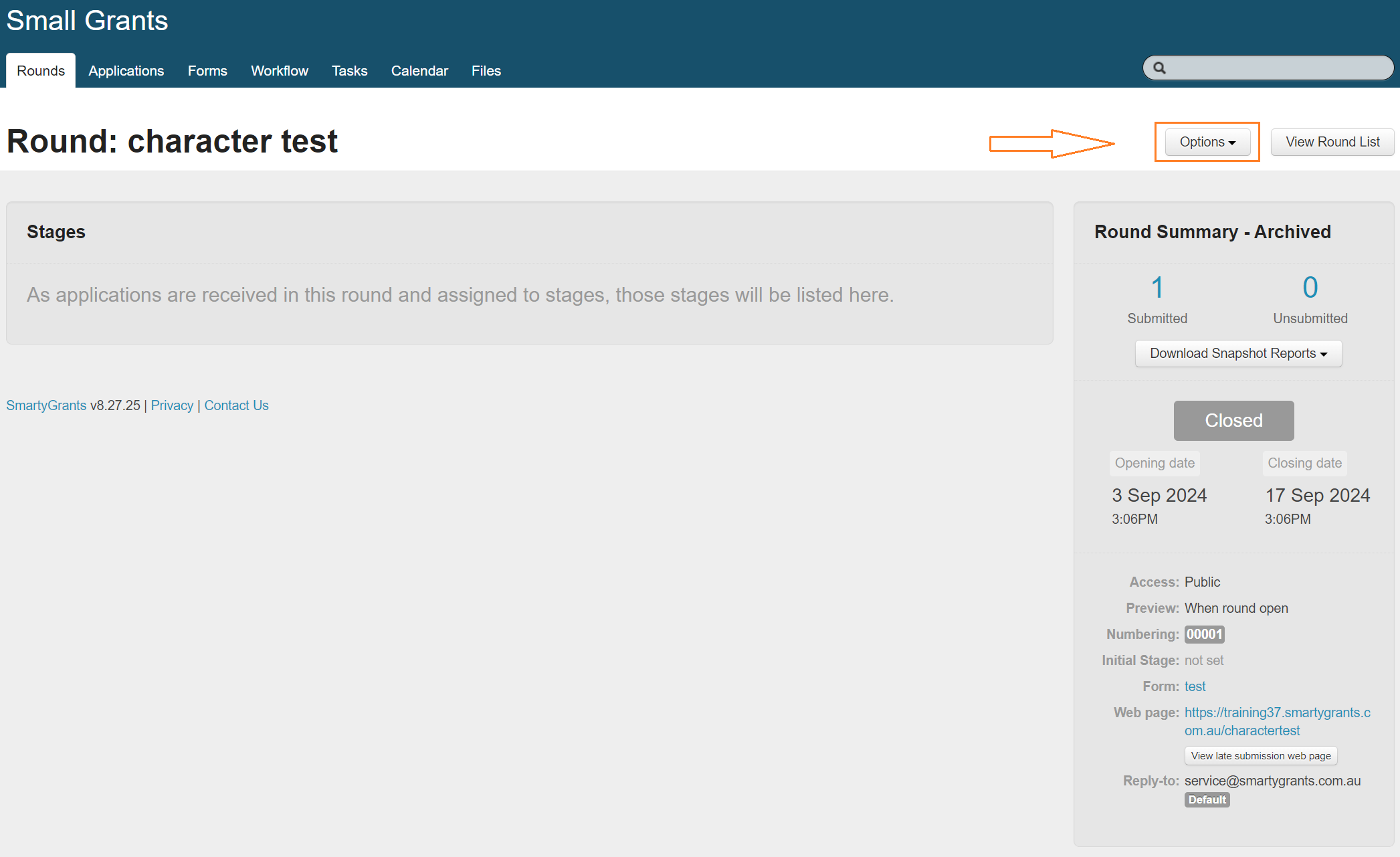Select the Tasks tab
This screenshot has height=857, width=1400.
point(349,71)
